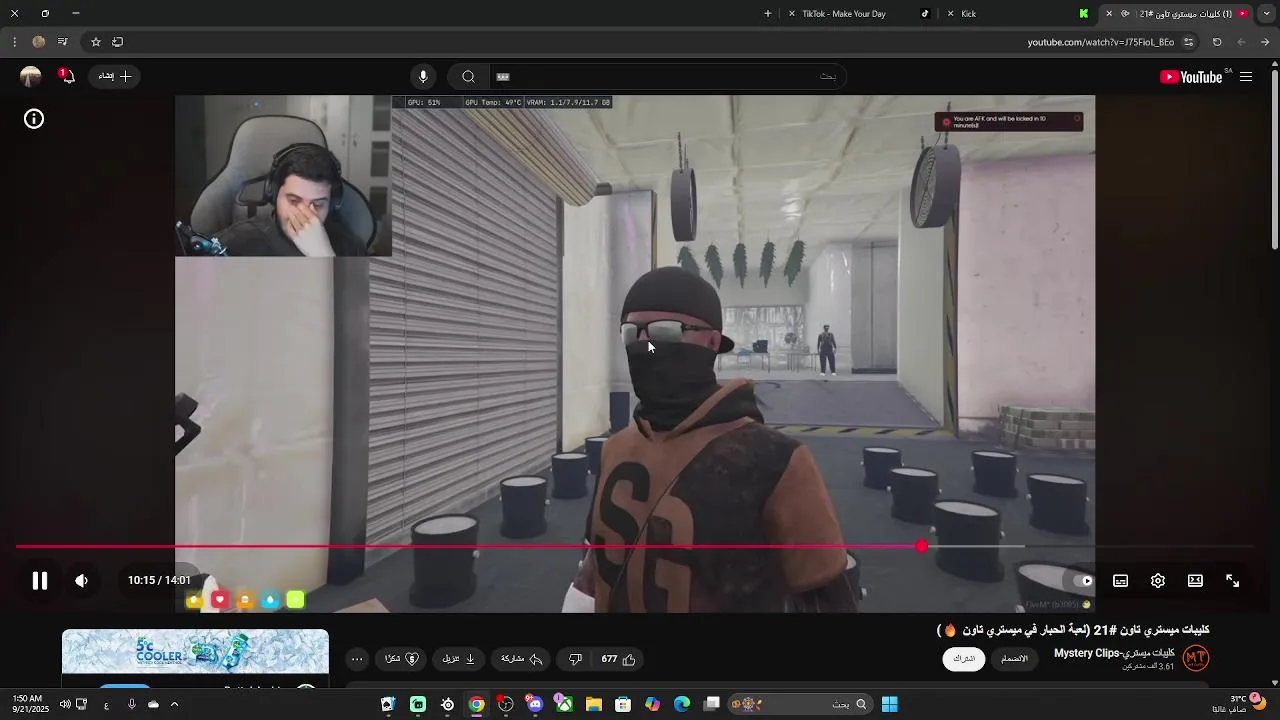
Task: Close the Kick tab
Action: pos(950,14)
